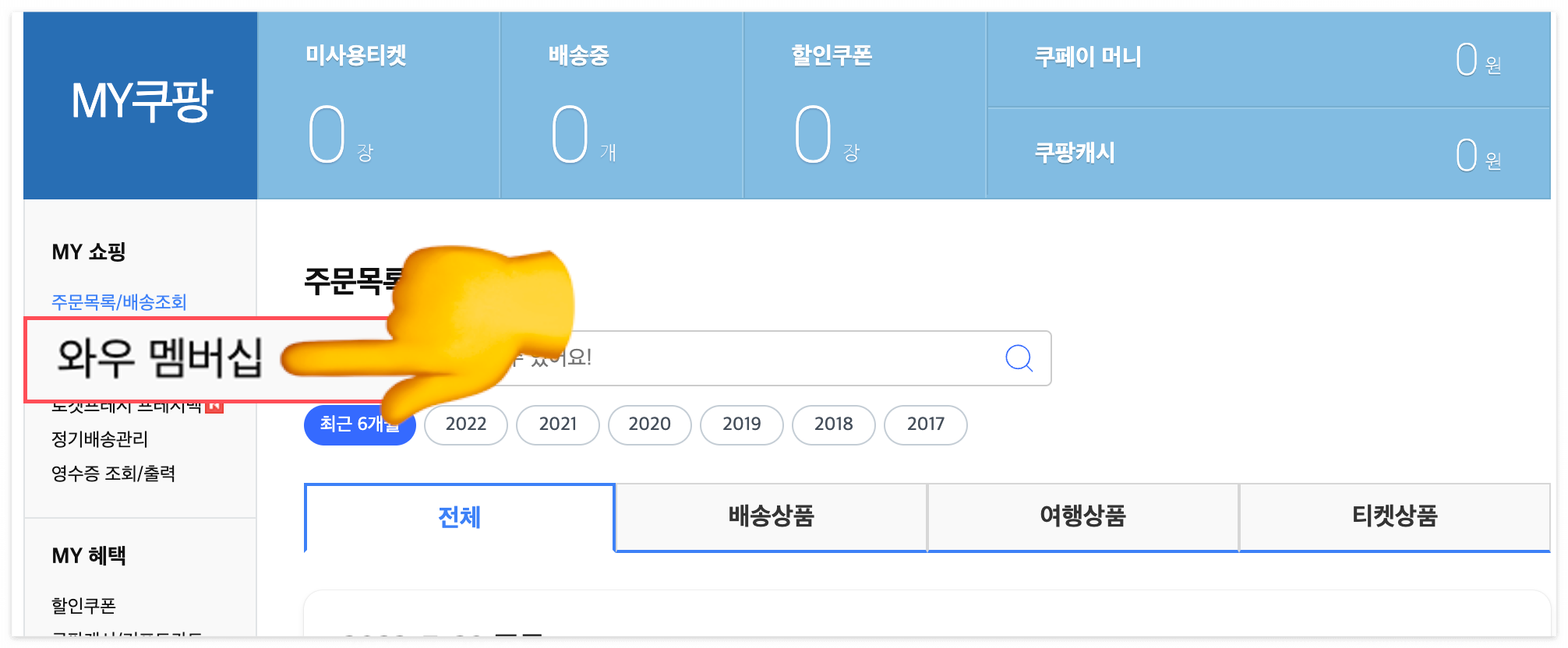
Task: Enable the 최근 6개월 filter
Action: pyautogui.click(x=359, y=424)
